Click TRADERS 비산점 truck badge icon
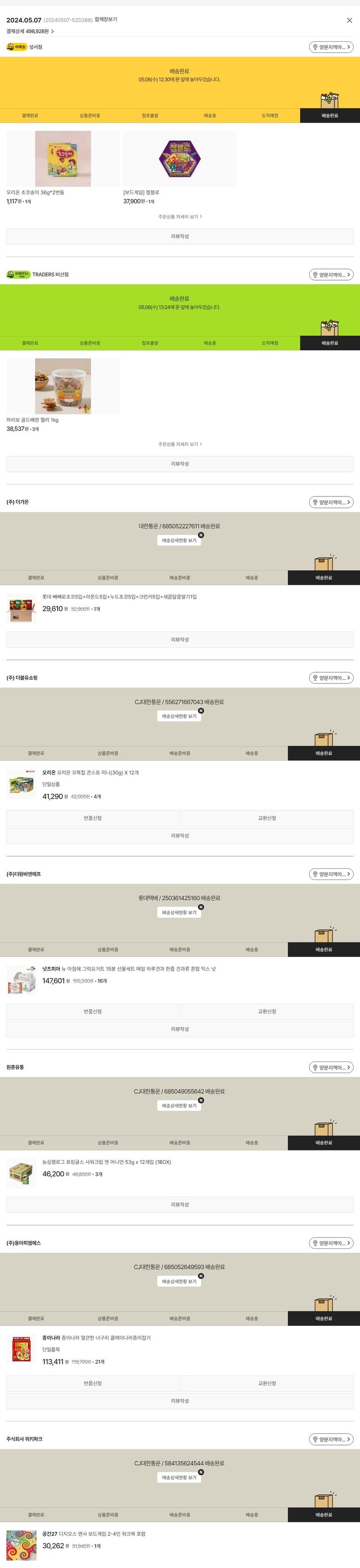Viewport: 360px width, 1568px height. coord(18,274)
